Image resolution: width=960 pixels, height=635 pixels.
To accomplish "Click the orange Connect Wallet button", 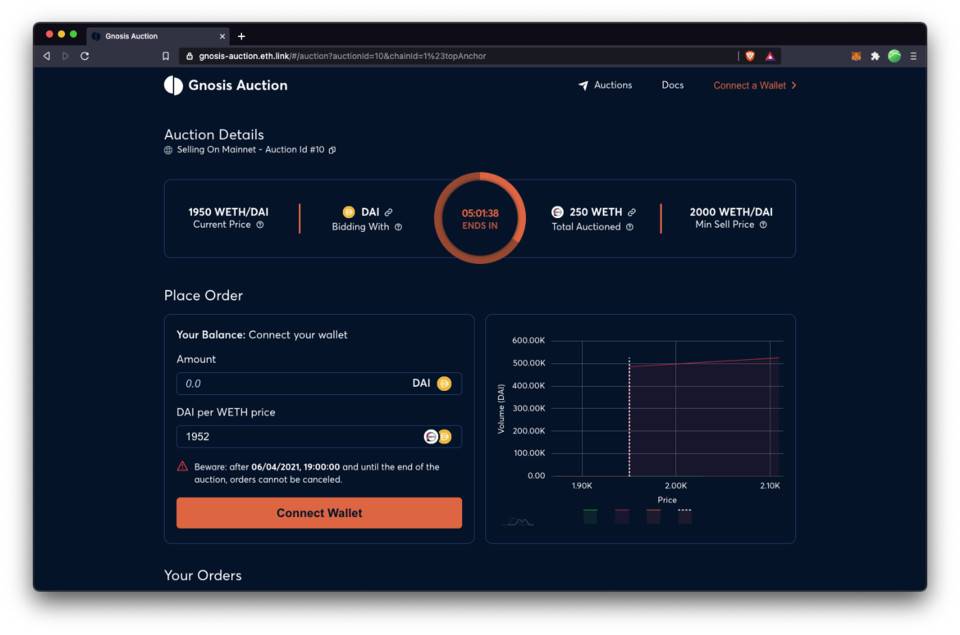I will [319, 513].
